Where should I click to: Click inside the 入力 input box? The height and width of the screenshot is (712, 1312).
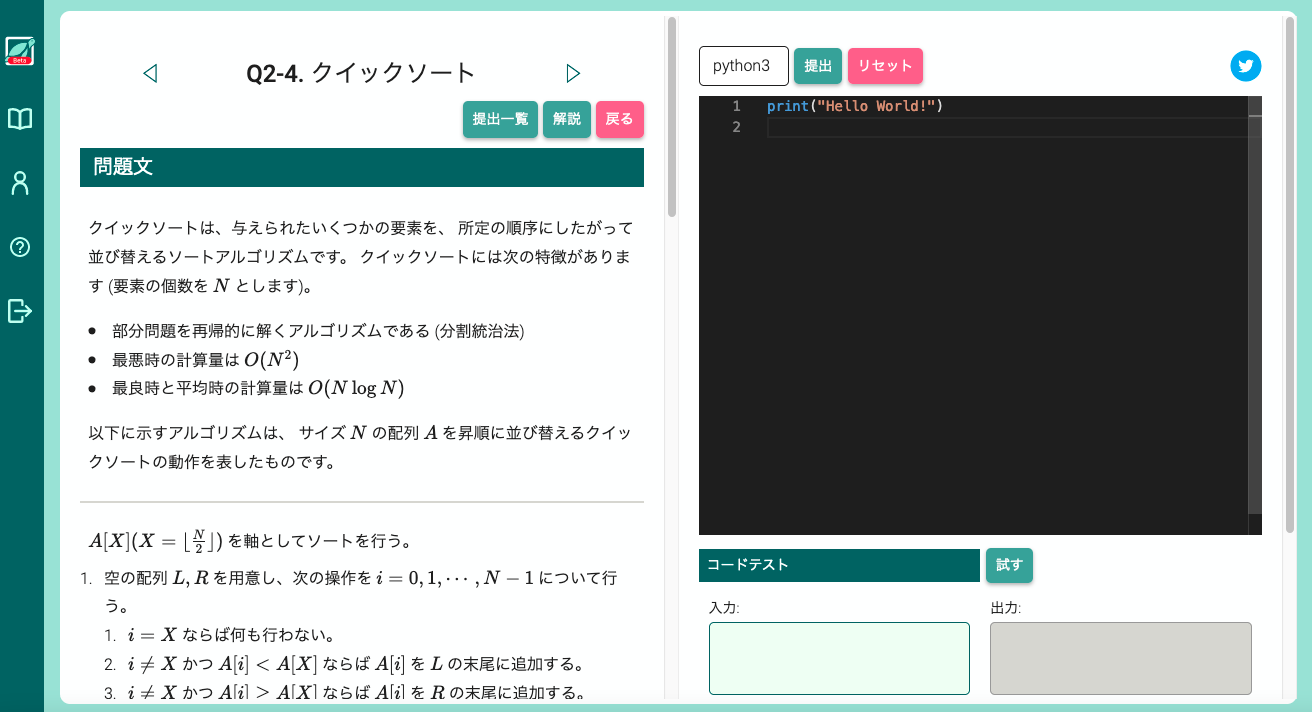coord(838,658)
